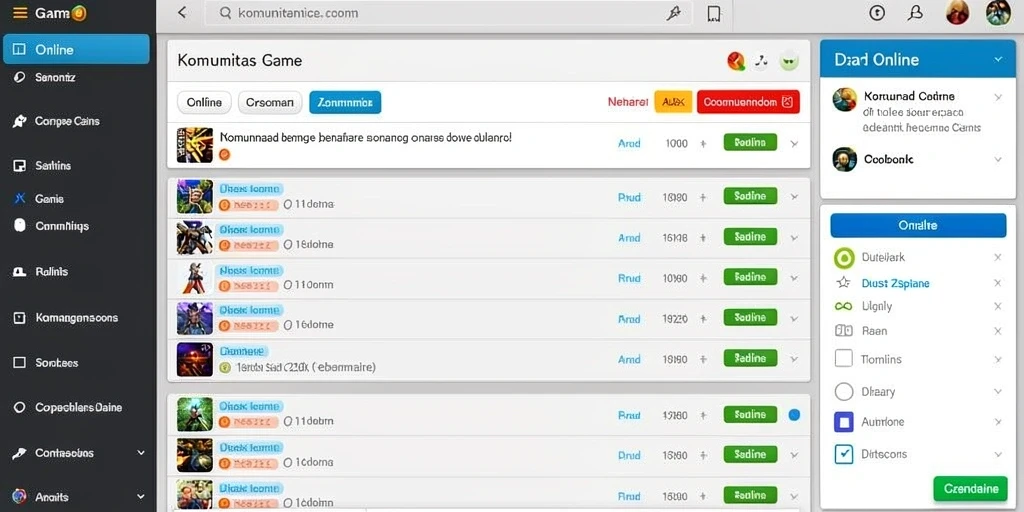Click the red Neharat link
The height and width of the screenshot is (512, 1024).
pos(628,102)
